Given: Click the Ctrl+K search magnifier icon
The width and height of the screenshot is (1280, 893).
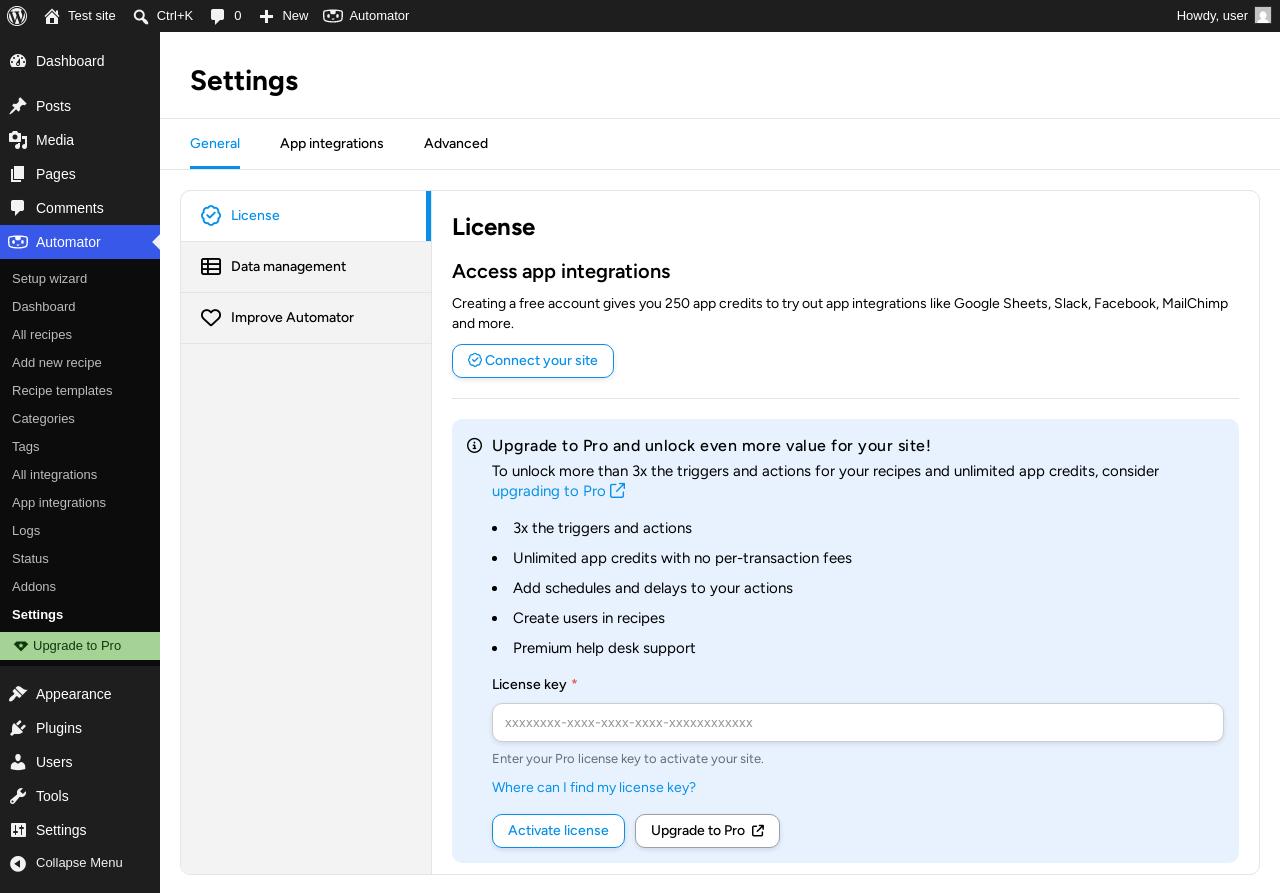Looking at the screenshot, I should coord(141,16).
